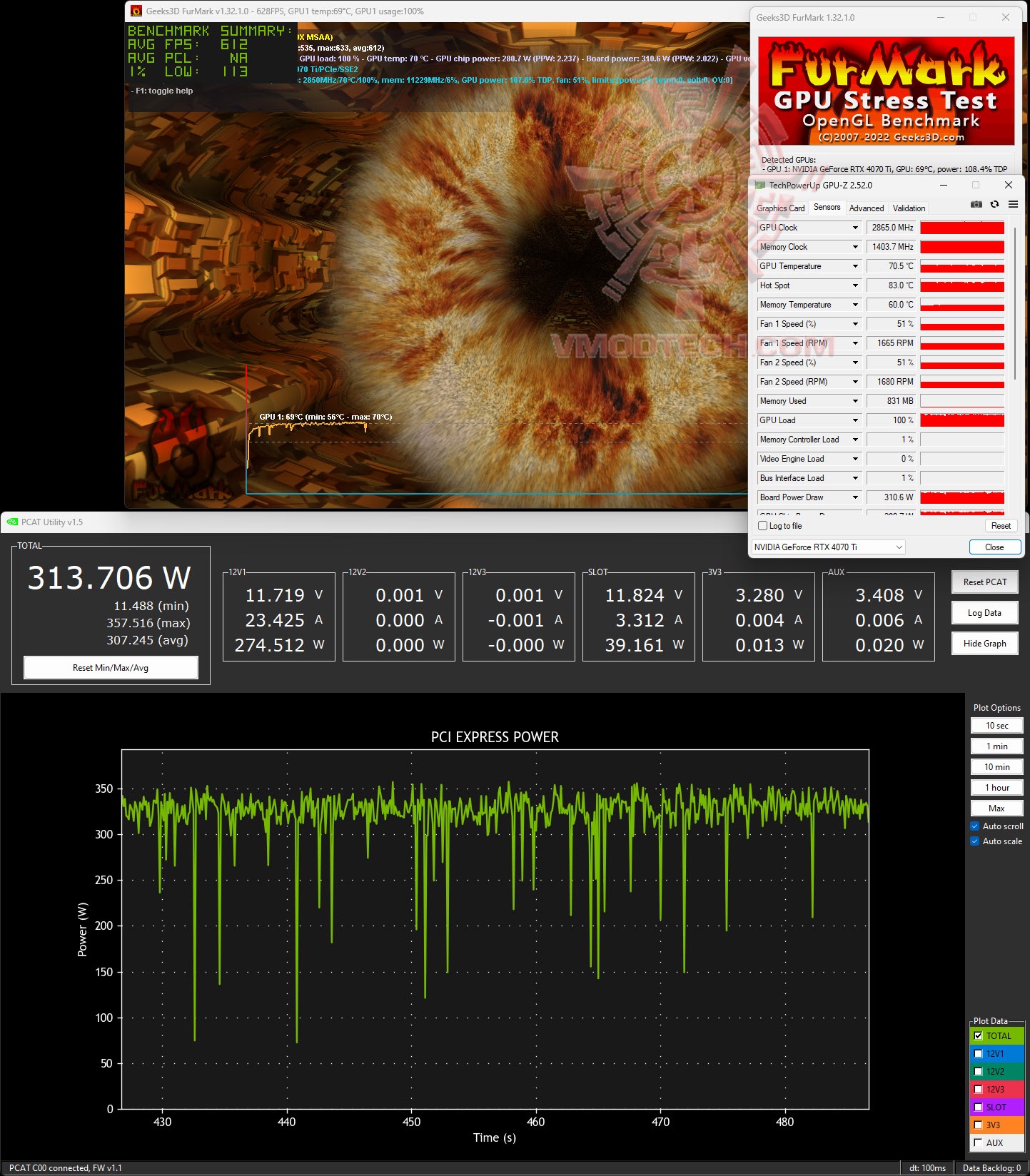Click the PCI Express Power plot
This screenshot has width=1030, height=1176.
click(x=495, y=929)
